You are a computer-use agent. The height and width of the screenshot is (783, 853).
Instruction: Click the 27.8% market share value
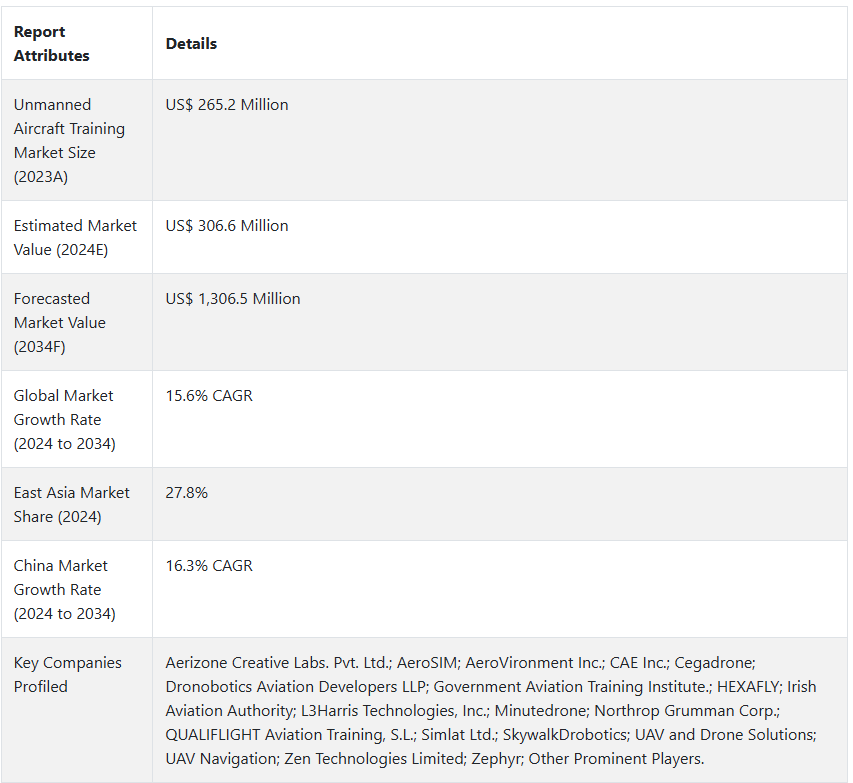pos(187,493)
